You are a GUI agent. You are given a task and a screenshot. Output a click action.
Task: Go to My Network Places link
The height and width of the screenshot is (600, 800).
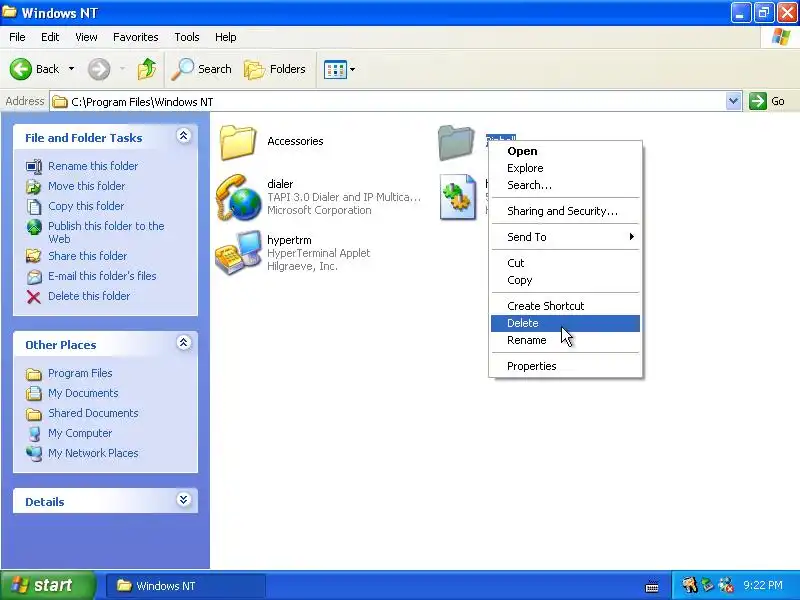(93, 453)
